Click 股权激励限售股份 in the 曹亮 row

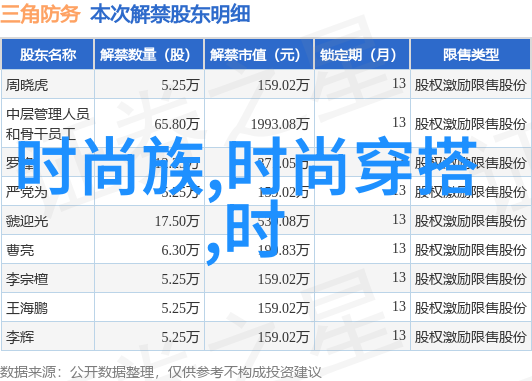click(470, 250)
